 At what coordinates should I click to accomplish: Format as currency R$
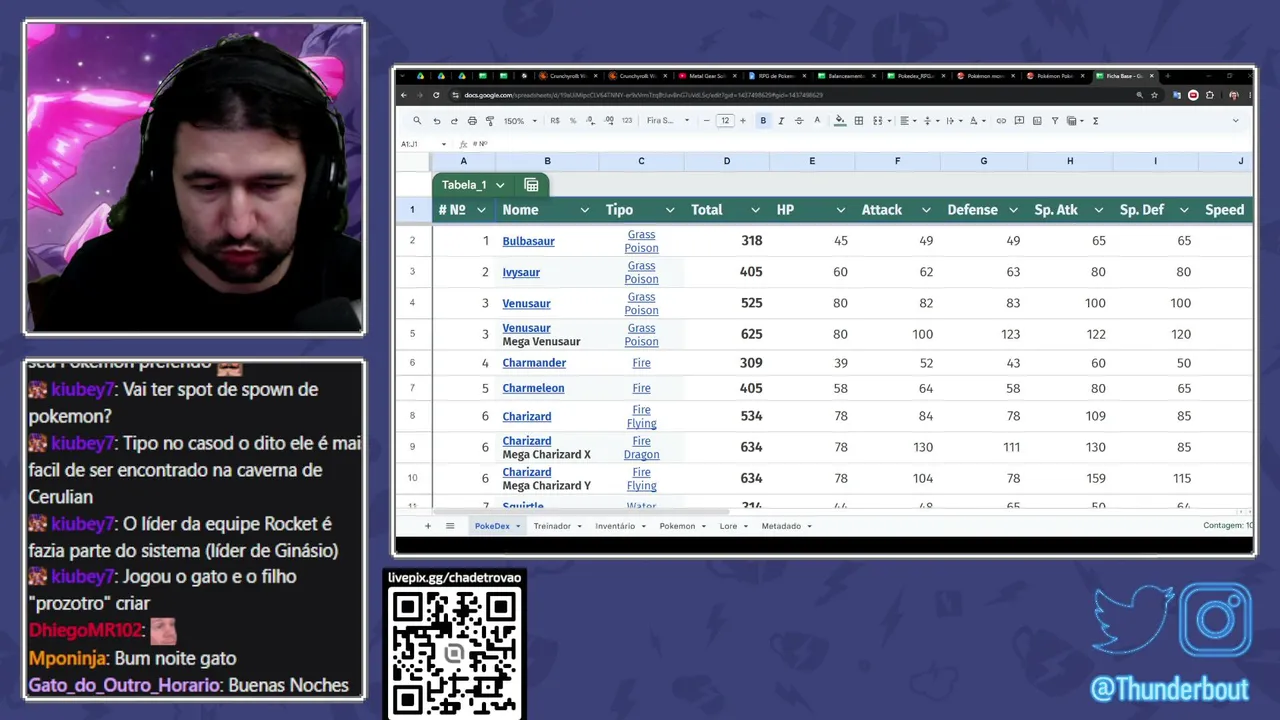(x=555, y=121)
